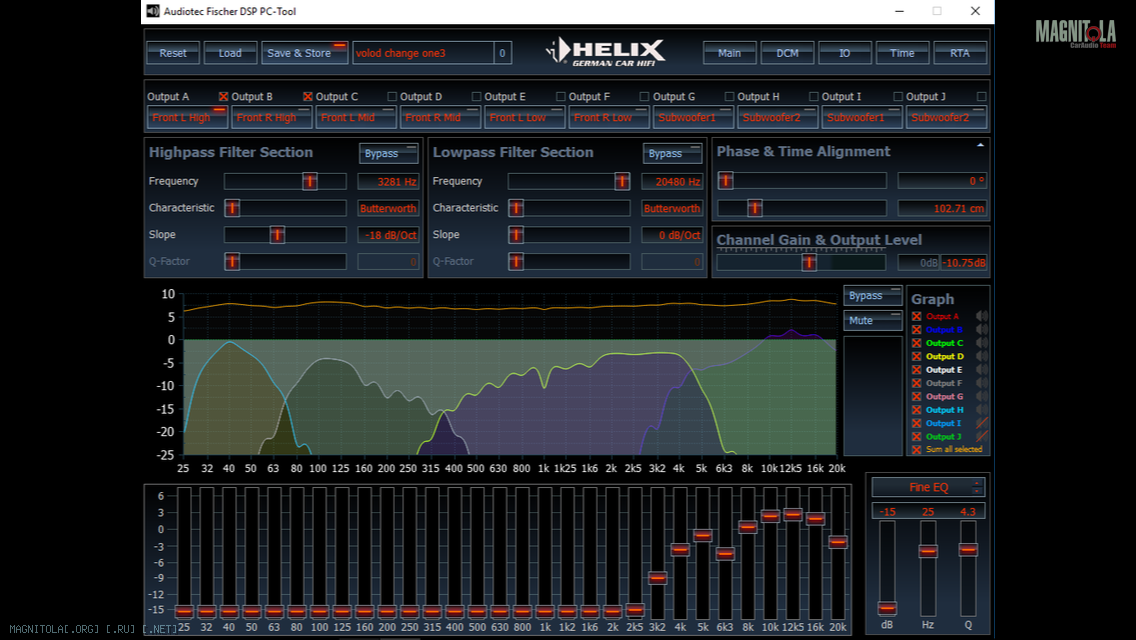Click the crossed-out speaker icon for Output J
The image size is (1136, 640).
(x=982, y=436)
